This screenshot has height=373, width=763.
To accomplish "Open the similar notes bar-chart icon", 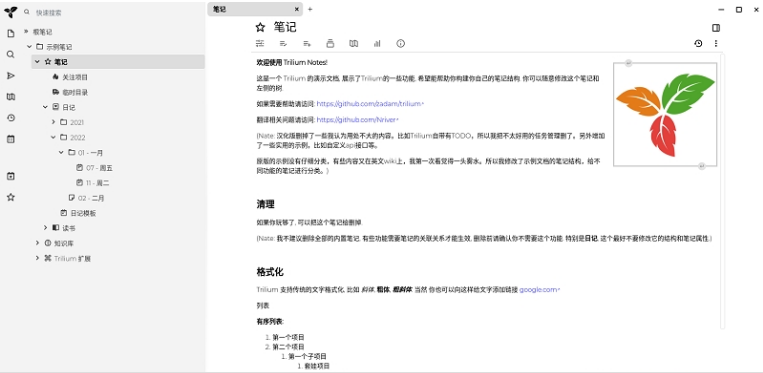I will [377, 43].
